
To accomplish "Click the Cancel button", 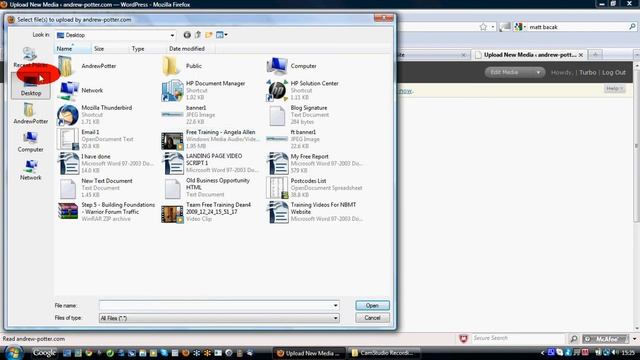I will coord(372,318).
